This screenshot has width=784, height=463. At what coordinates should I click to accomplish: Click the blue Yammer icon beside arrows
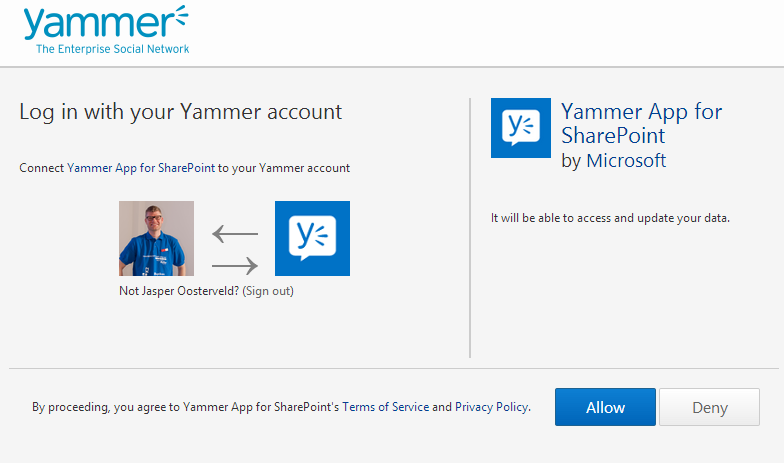point(312,238)
